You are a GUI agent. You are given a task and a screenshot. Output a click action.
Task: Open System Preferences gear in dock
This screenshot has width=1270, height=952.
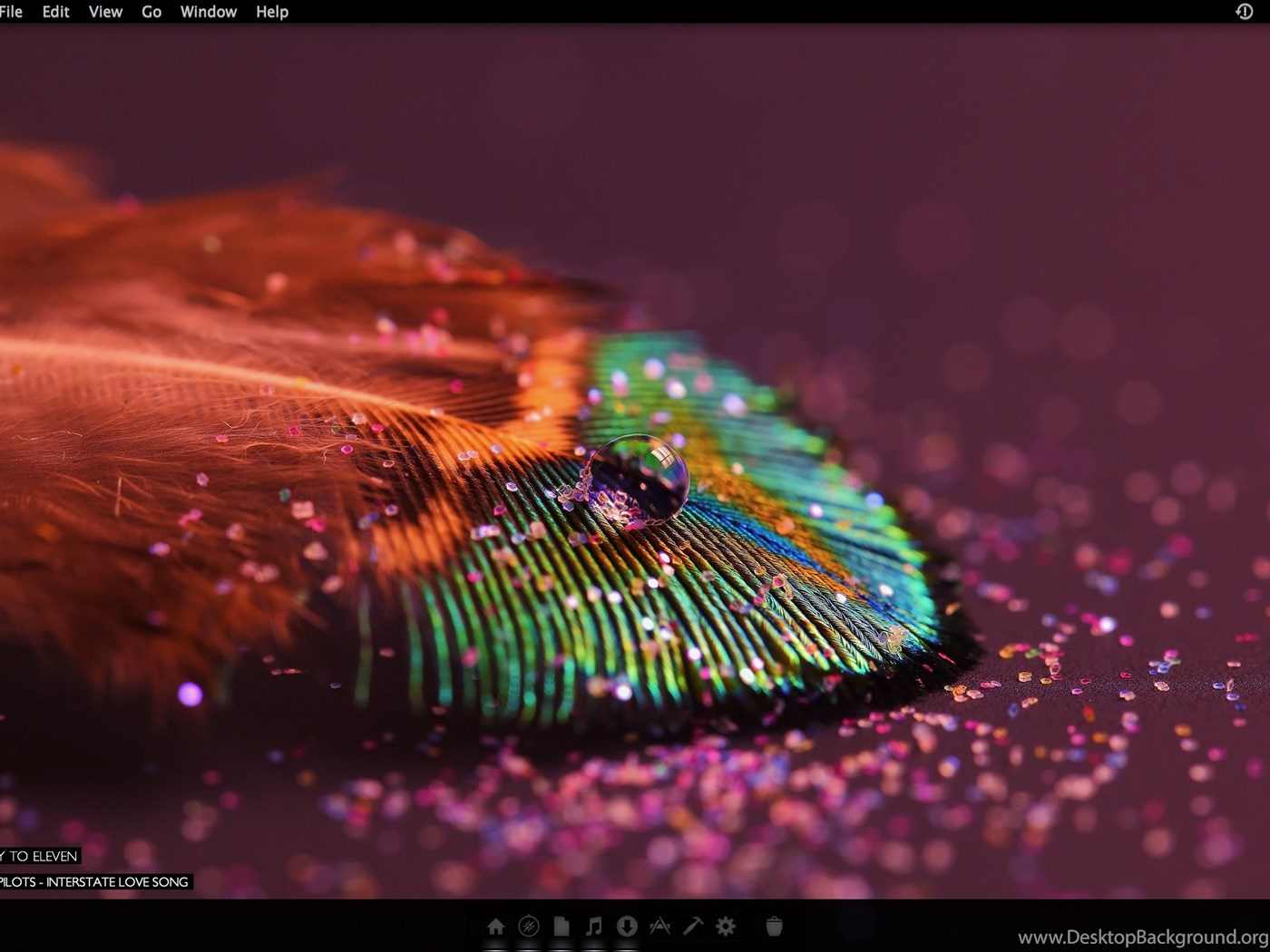[726, 926]
